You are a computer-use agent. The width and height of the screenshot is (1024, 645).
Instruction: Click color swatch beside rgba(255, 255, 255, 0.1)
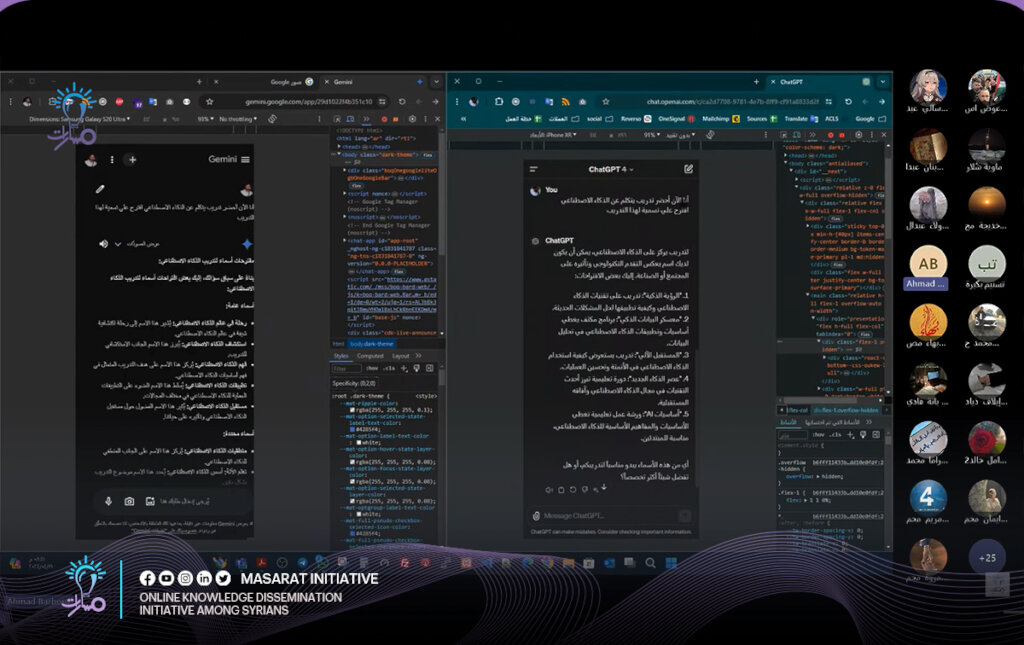[353, 410]
